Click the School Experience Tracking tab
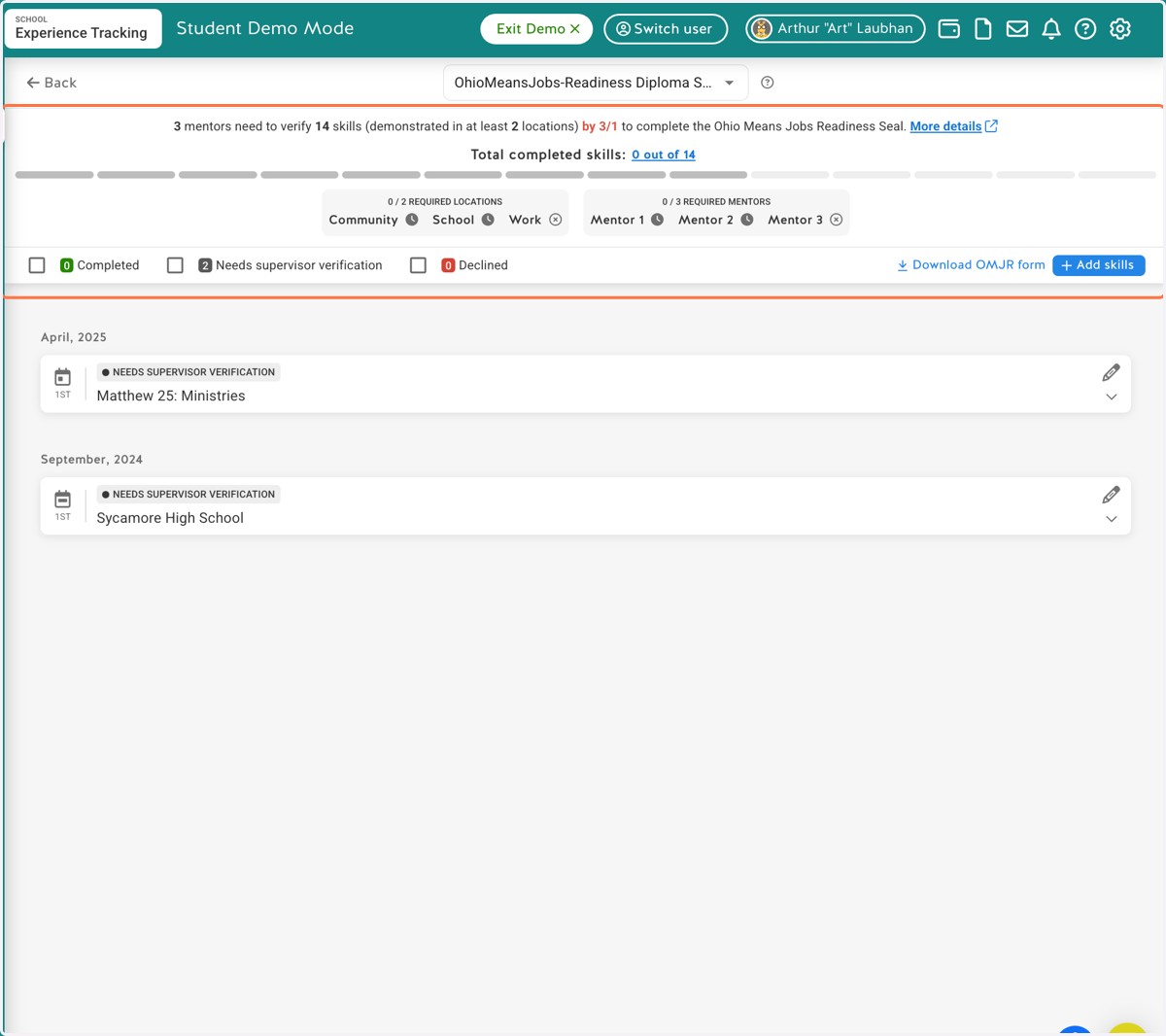The height and width of the screenshot is (1036, 1166). pyautogui.click(x=83, y=28)
